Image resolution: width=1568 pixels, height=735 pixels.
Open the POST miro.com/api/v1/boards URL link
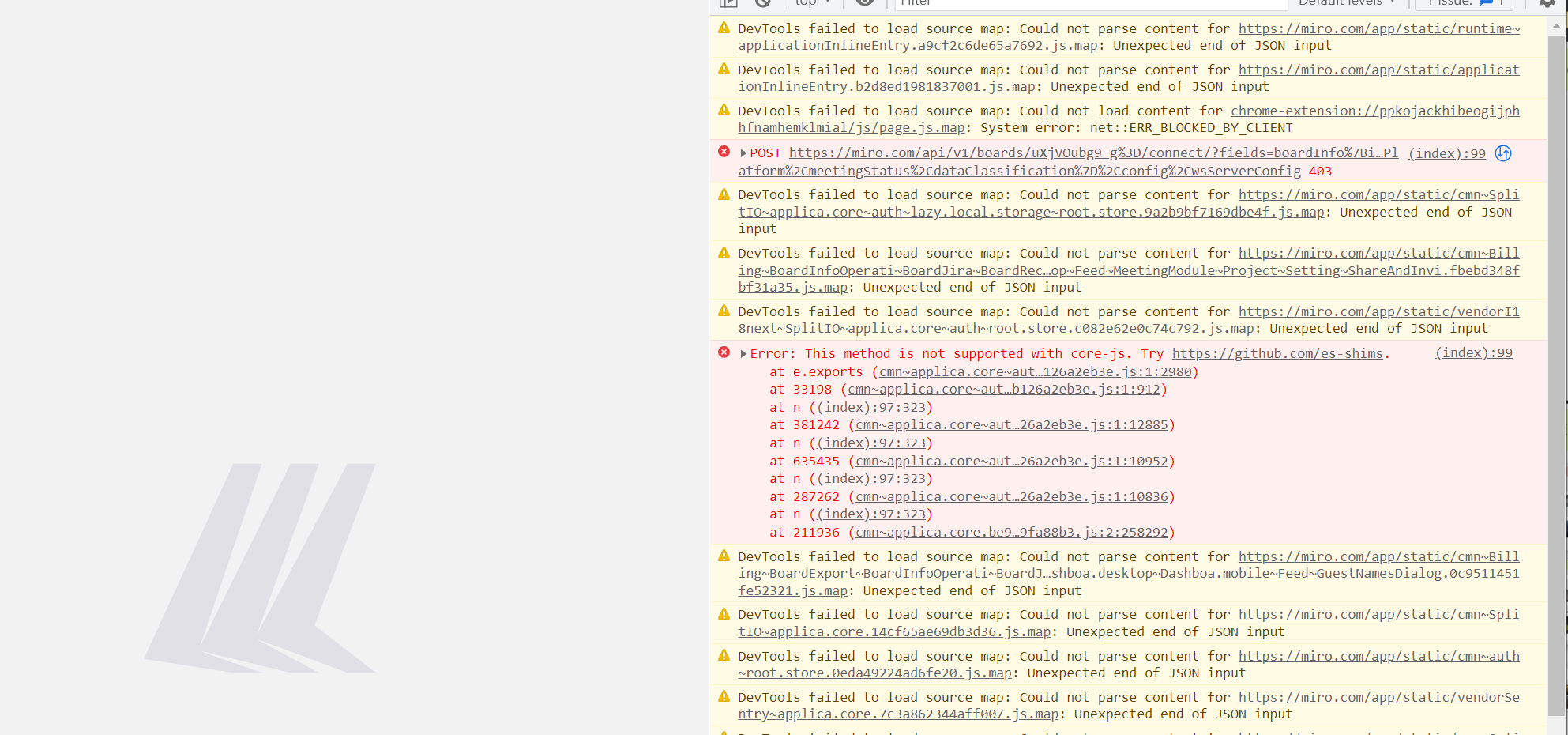pos(1068,162)
